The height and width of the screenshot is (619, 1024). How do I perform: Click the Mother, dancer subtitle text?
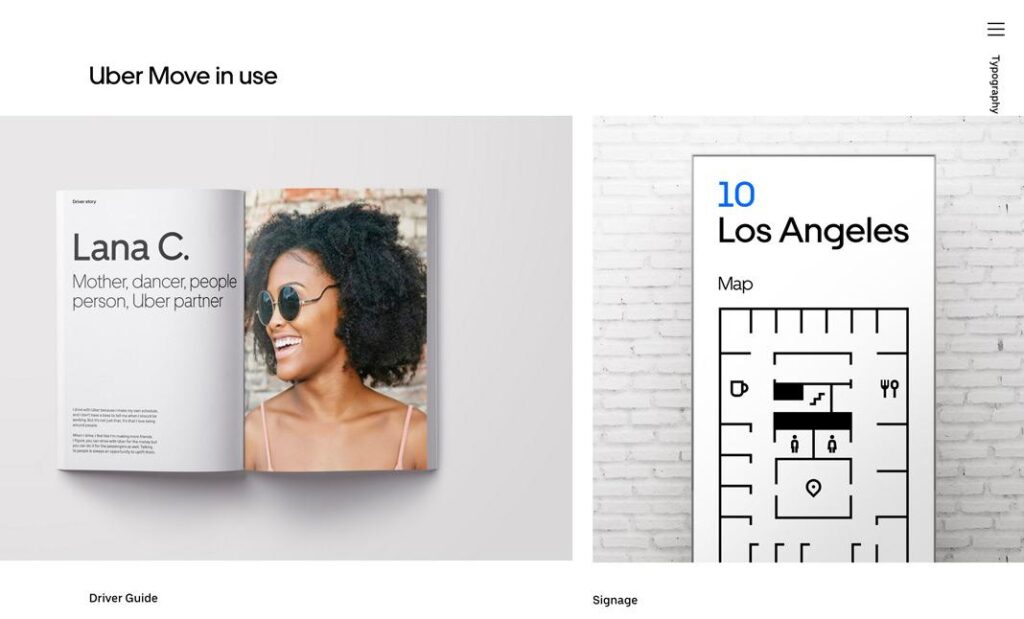tap(154, 291)
